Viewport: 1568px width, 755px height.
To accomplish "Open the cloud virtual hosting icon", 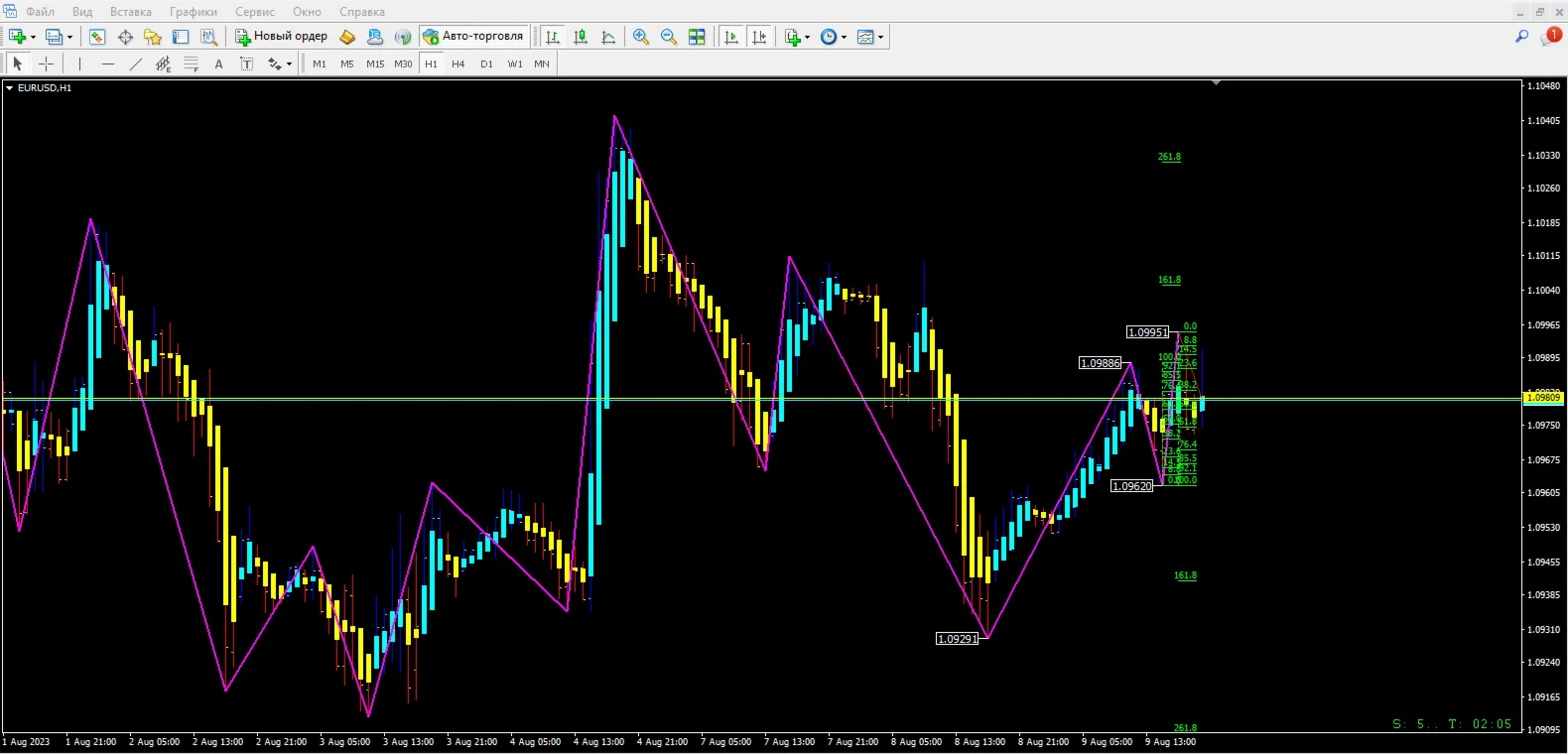I will click(375, 37).
